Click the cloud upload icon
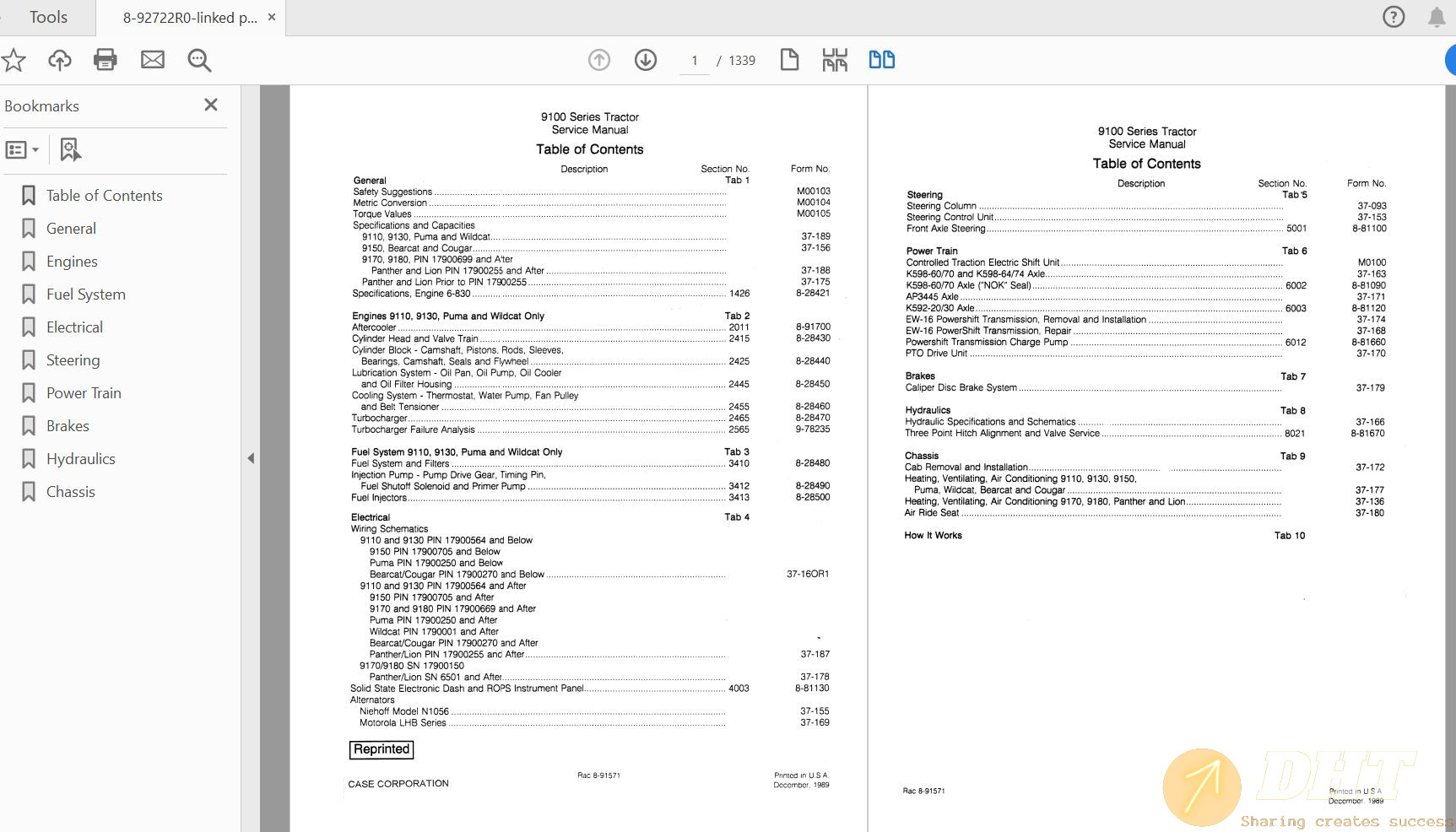 pyautogui.click(x=59, y=60)
